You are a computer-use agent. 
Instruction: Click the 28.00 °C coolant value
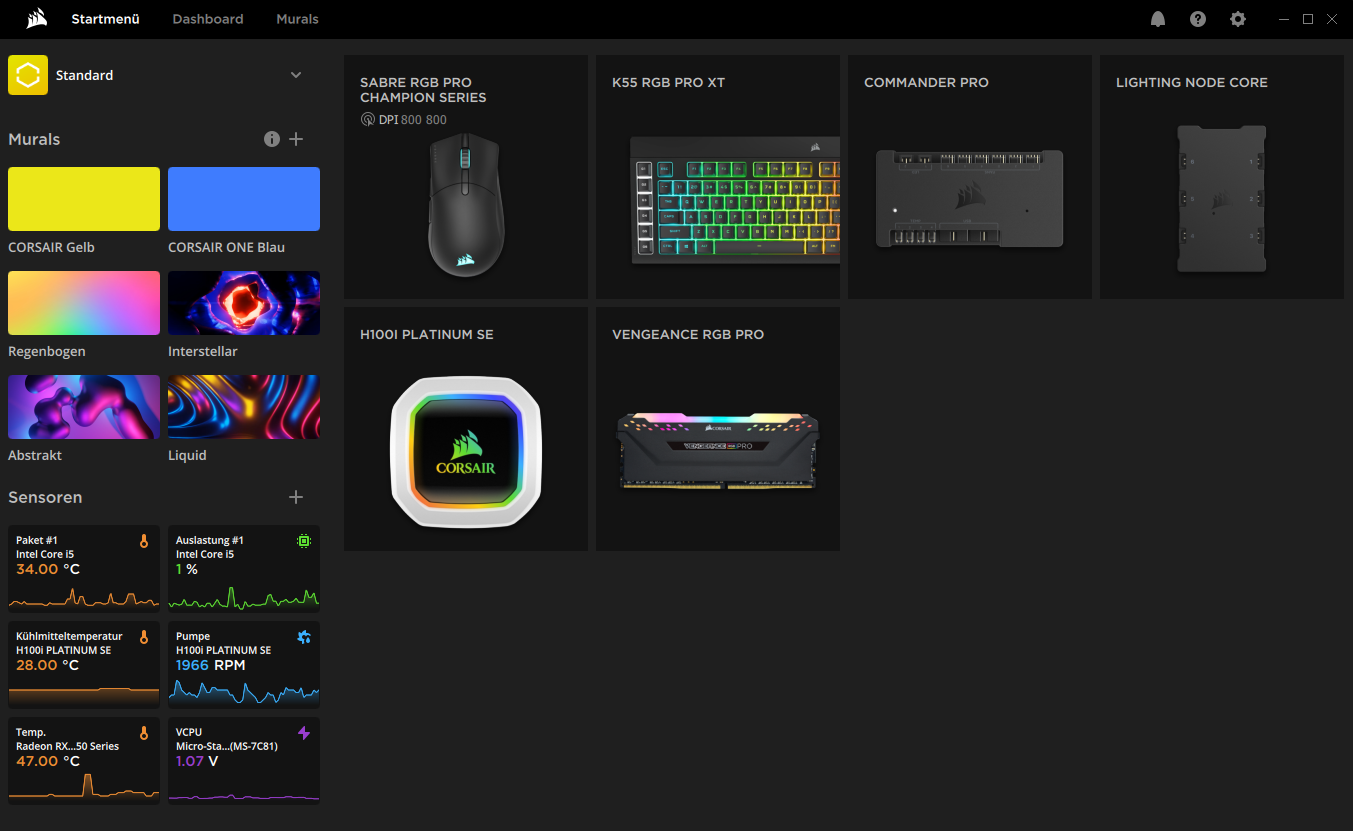coord(47,665)
